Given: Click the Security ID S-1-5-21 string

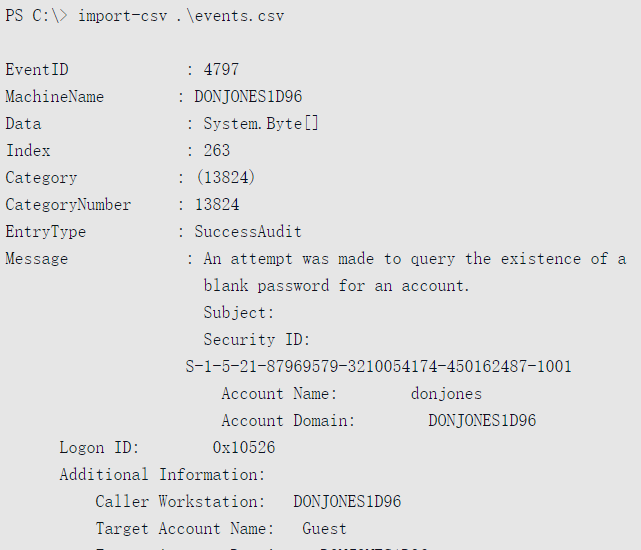Looking at the screenshot, I should [x=379, y=367].
